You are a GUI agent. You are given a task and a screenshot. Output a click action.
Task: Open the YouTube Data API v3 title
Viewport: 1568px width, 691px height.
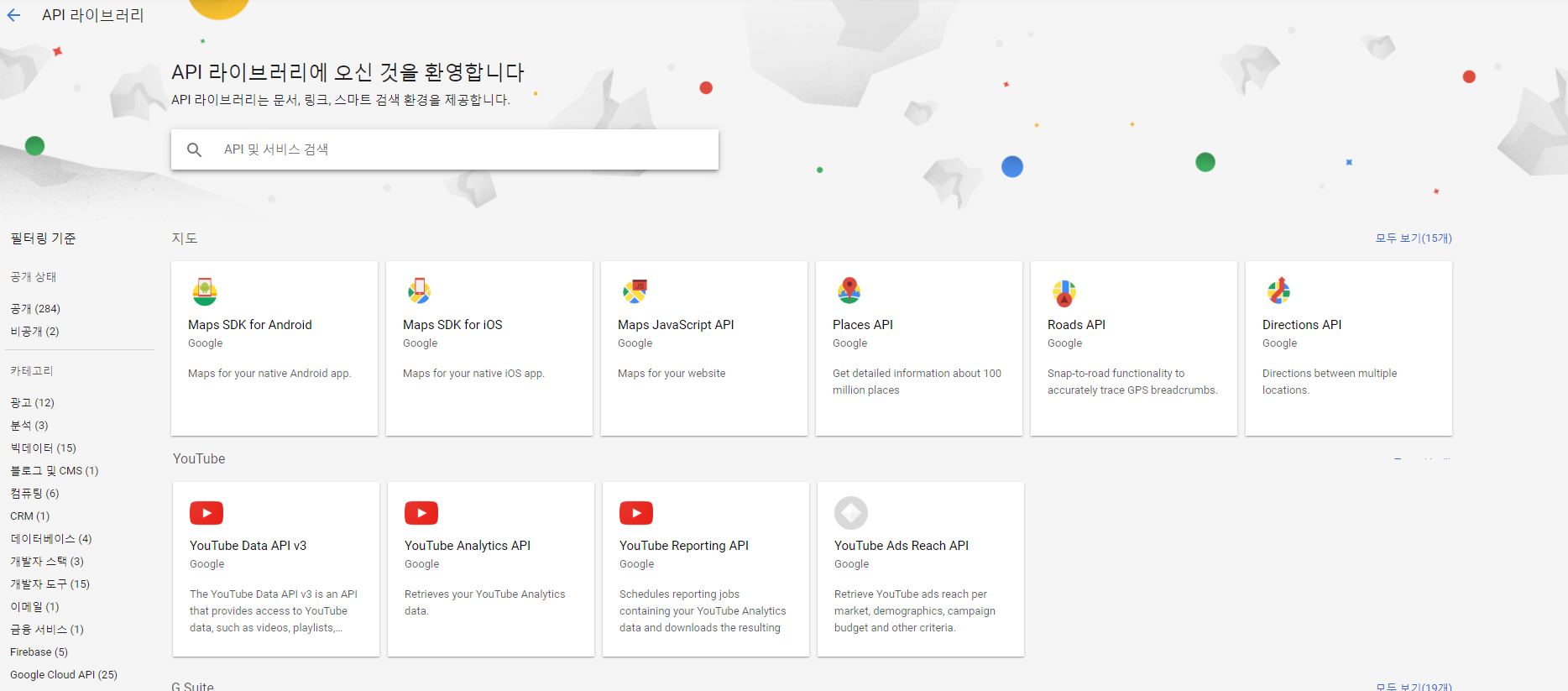point(248,546)
